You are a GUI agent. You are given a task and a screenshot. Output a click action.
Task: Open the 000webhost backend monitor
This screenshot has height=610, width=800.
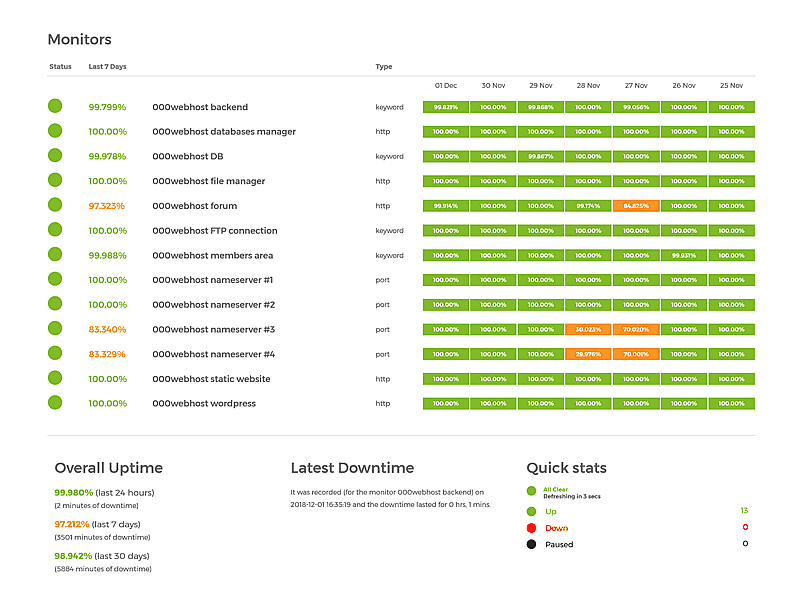(x=200, y=107)
